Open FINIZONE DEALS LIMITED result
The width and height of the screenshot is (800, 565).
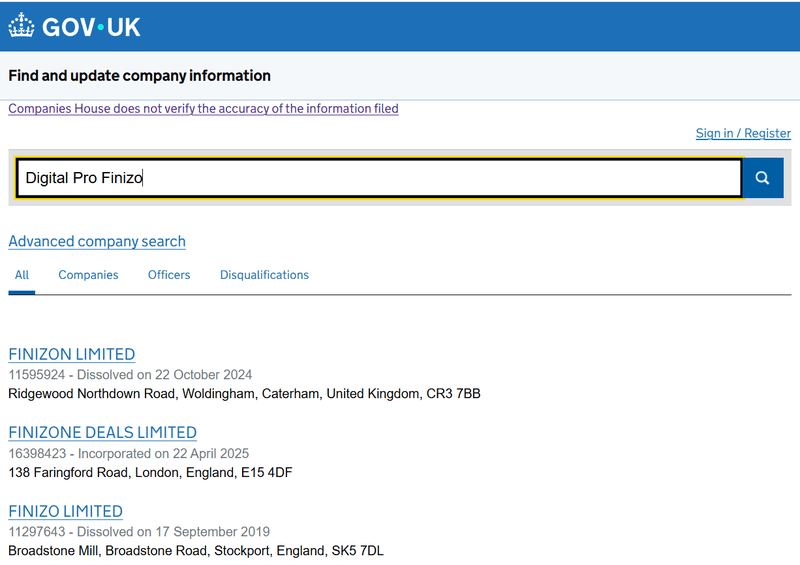pos(103,432)
